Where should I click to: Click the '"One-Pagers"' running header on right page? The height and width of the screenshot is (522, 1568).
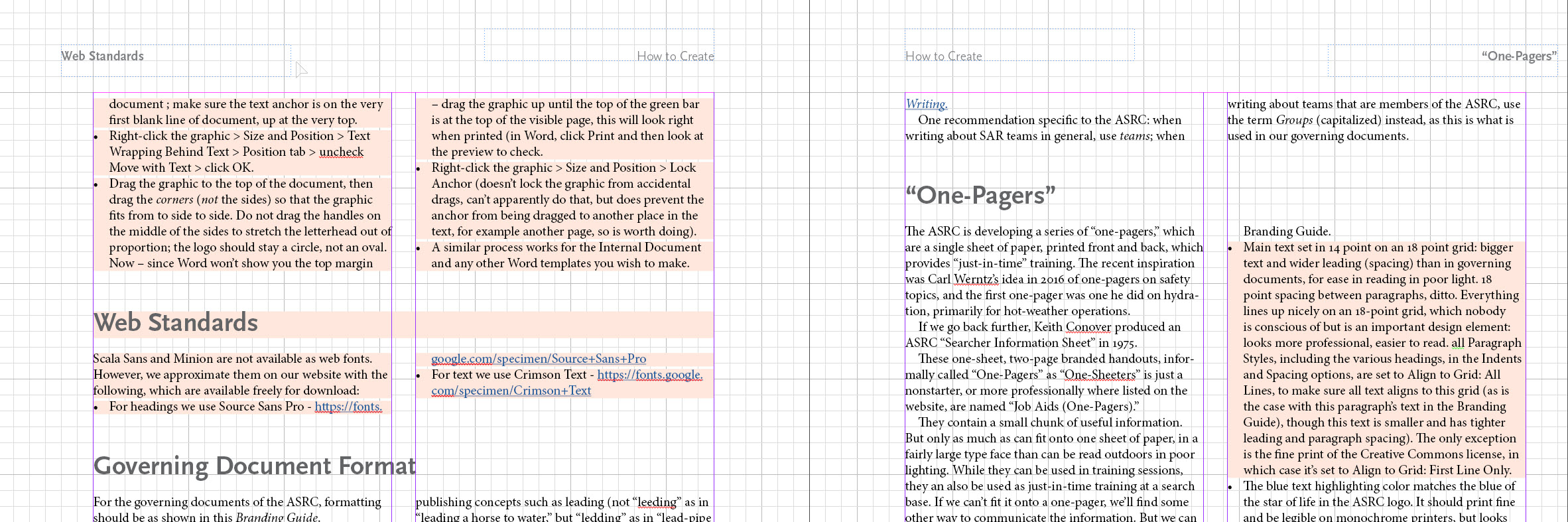coord(1519,56)
